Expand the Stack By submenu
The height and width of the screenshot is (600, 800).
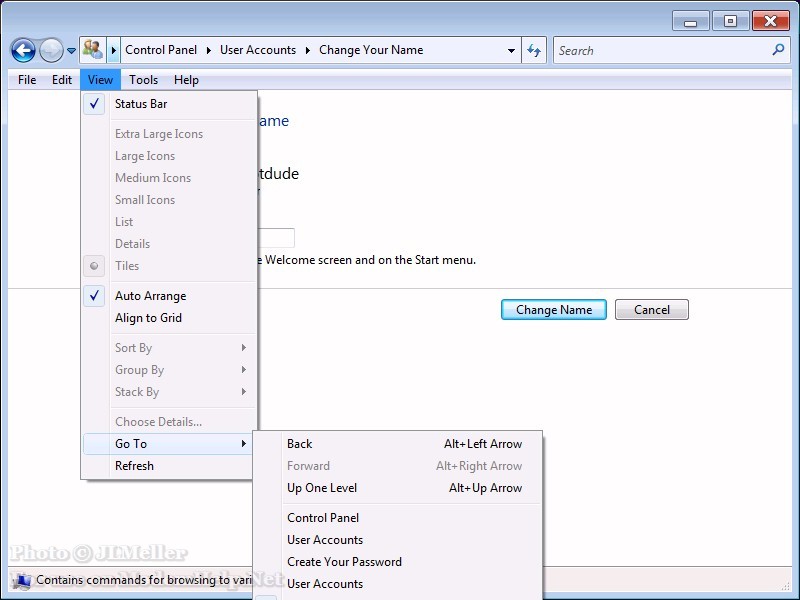[169, 392]
